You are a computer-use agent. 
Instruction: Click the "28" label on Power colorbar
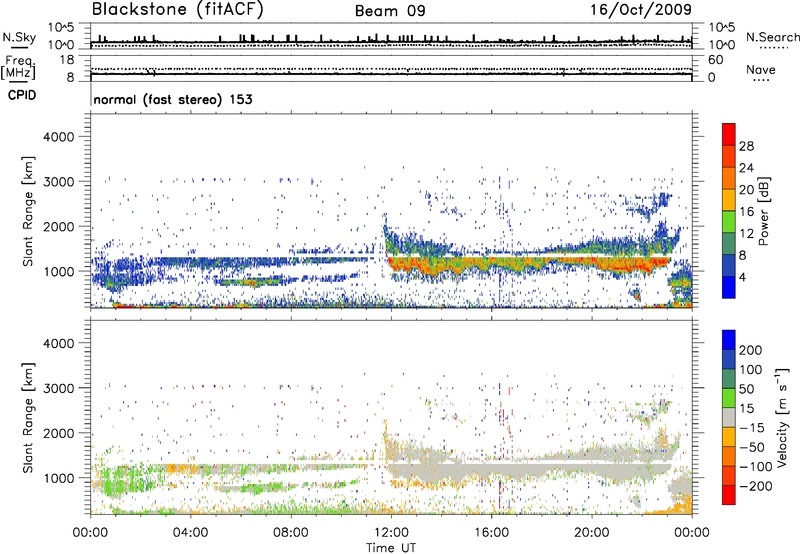746,146
